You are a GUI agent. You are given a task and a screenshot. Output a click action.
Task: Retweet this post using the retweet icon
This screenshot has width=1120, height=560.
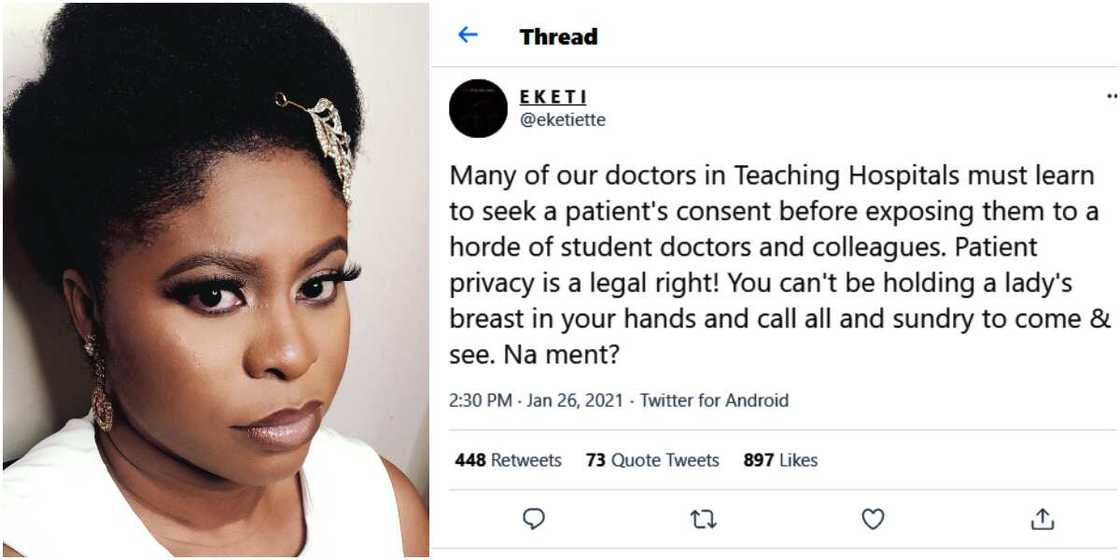tap(704, 519)
